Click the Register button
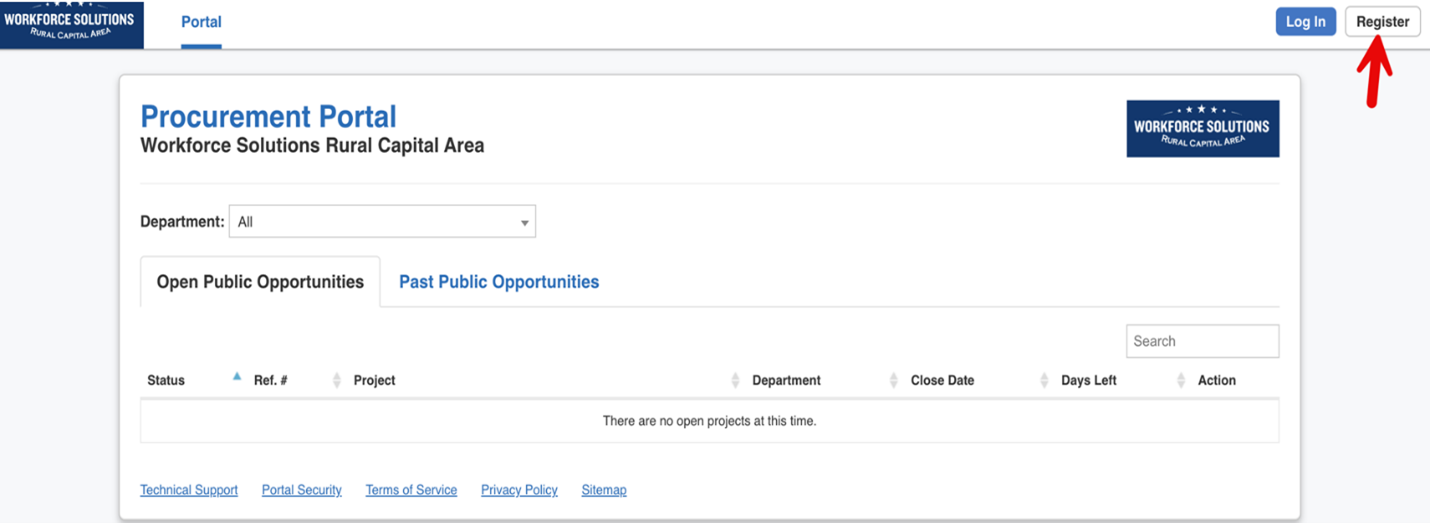The width and height of the screenshot is (1430, 523). point(1382,22)
